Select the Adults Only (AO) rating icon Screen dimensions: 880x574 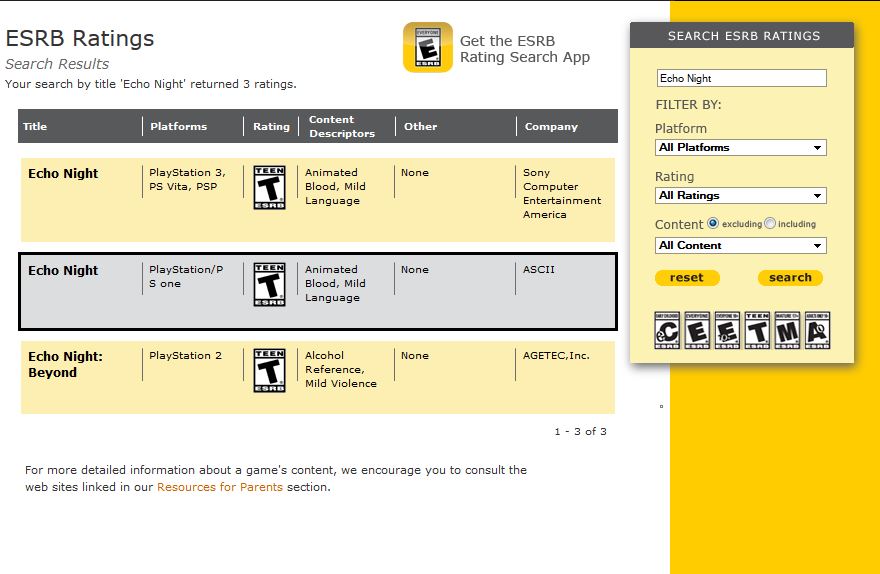(x=817, y=330)
